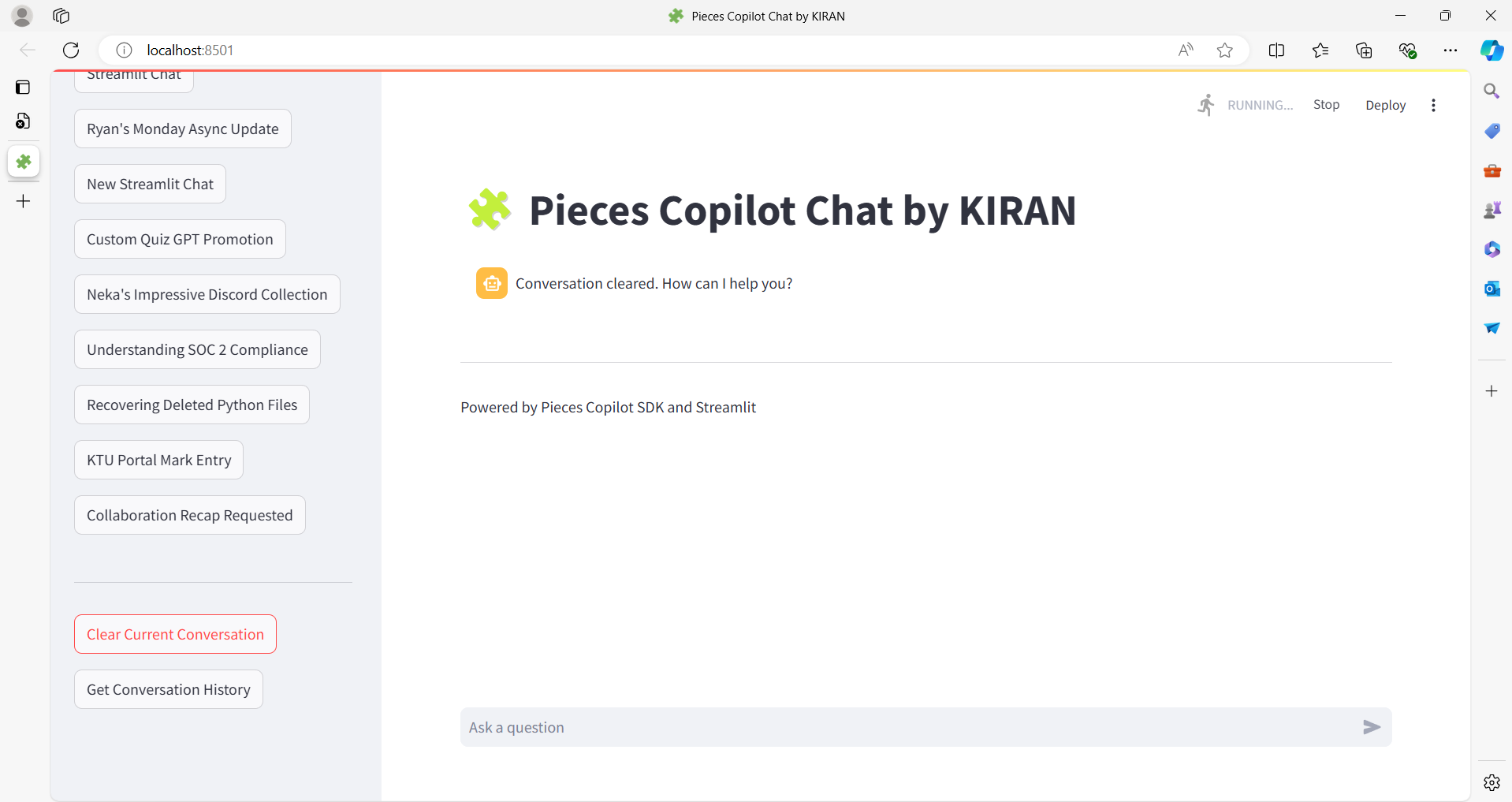Open the Tools briefcase sidebar icon
The image size is (1512, 802).
click(x=1492, y=170)
